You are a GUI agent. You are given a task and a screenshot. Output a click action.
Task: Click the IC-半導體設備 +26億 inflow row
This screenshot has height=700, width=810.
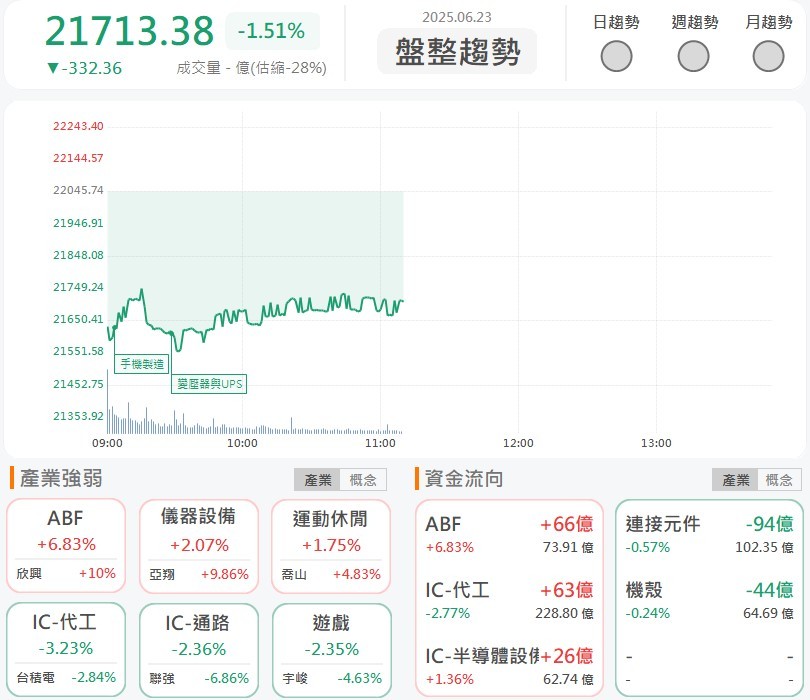509,666
